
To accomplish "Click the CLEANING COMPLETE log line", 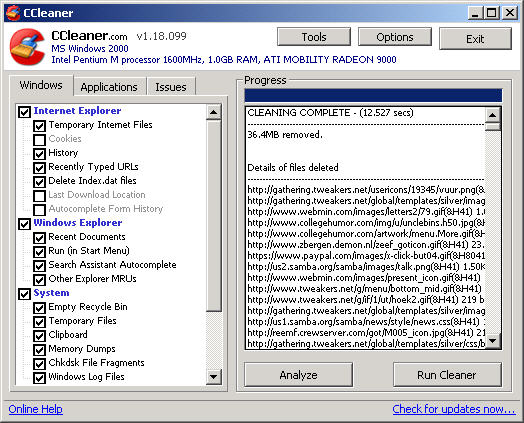I will 331,113.
